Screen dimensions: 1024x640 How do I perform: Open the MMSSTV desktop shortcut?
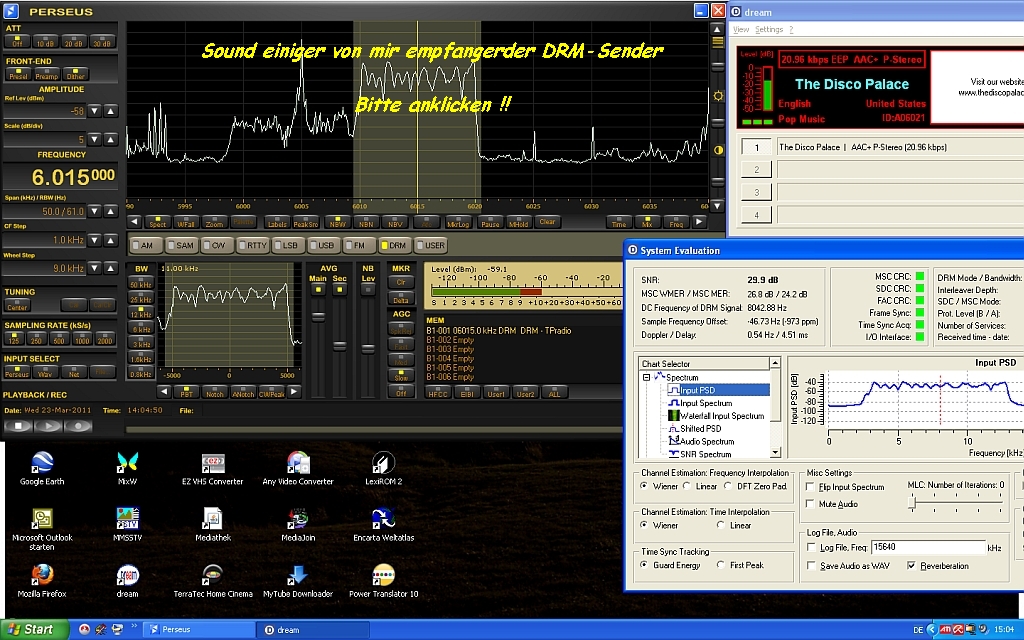coord(127,524)
